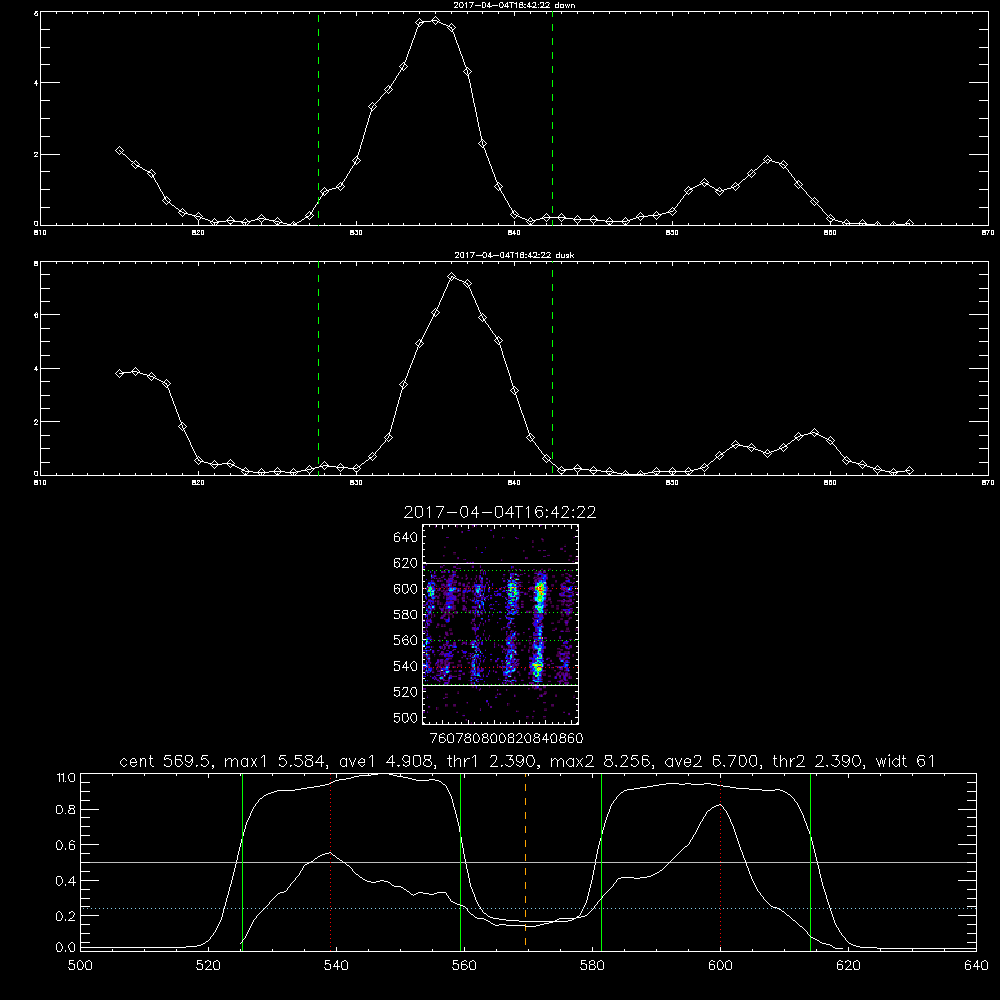Click the '540' label on bottom plot x-axis
Image resolution: width=1000 pixels, height=1000 pixels.
pos(336,966)
